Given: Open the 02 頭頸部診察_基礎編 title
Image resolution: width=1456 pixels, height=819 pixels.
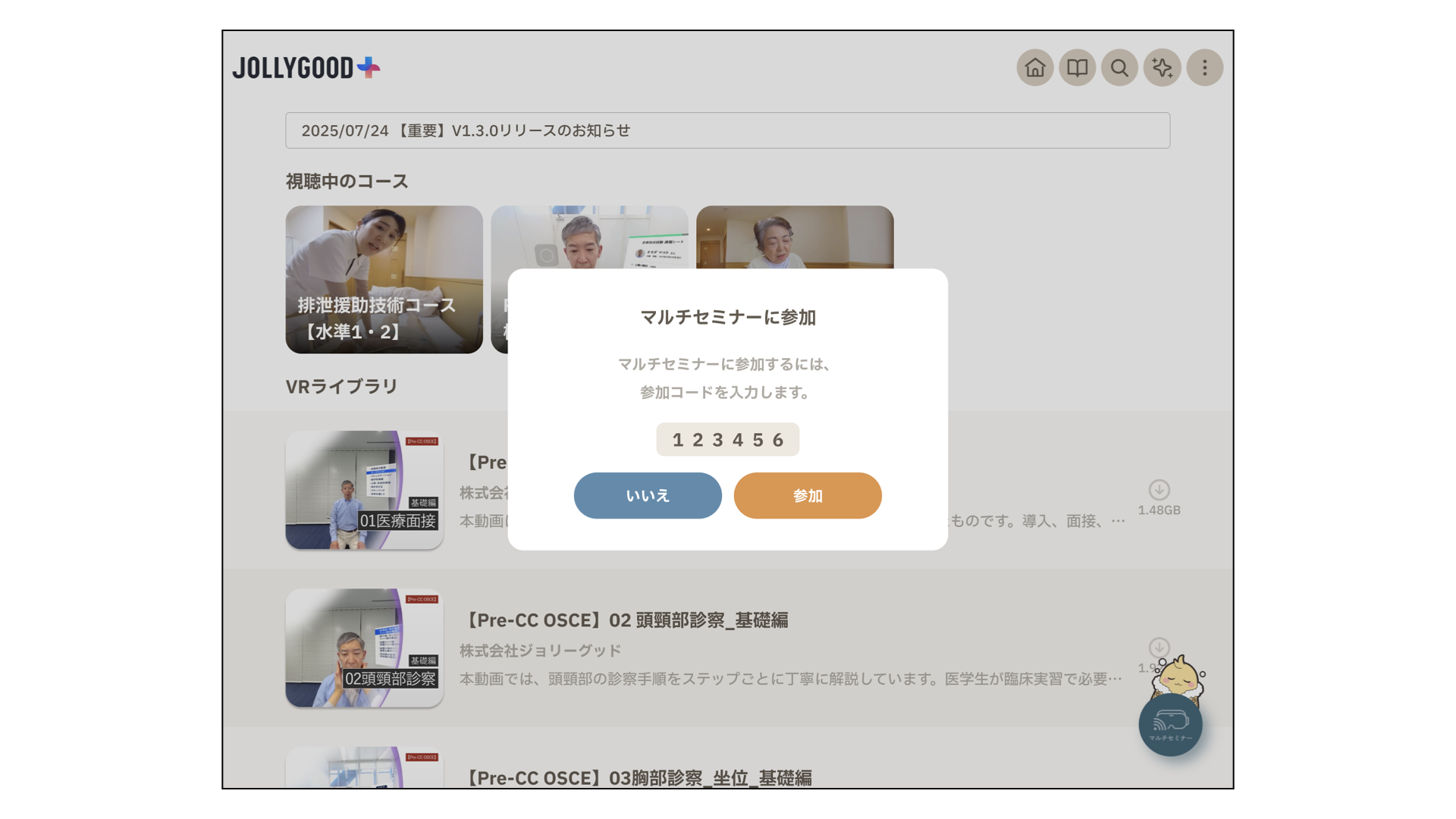Looking at the screenshot, I should click(626, 620).
